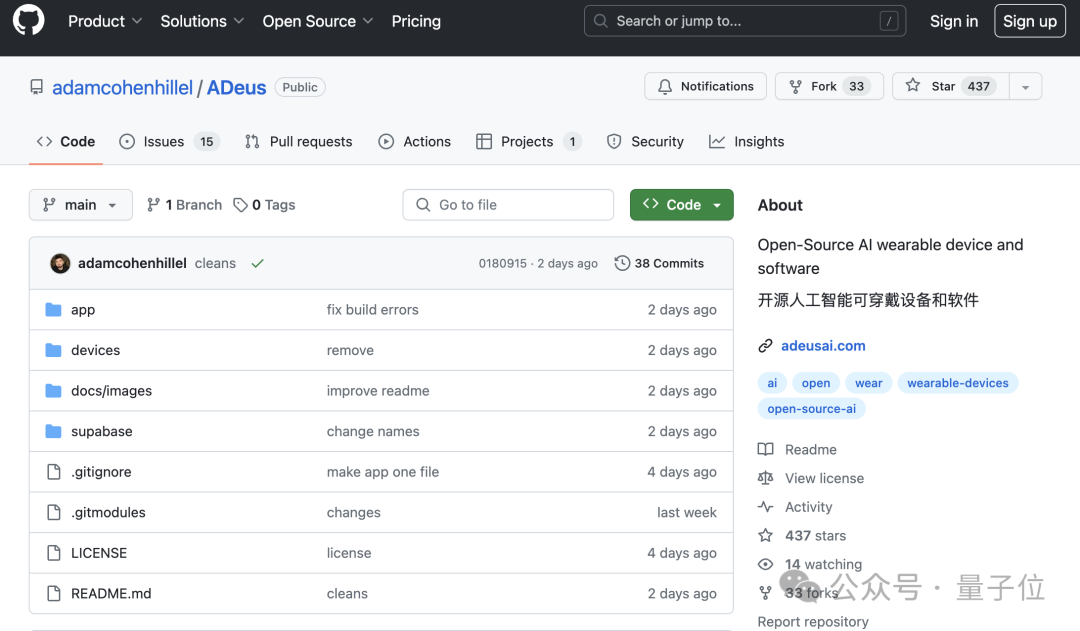This screenshot has height=631, width=1080.
Task: Expand the Open Source menu
Action: pos(318,21)
